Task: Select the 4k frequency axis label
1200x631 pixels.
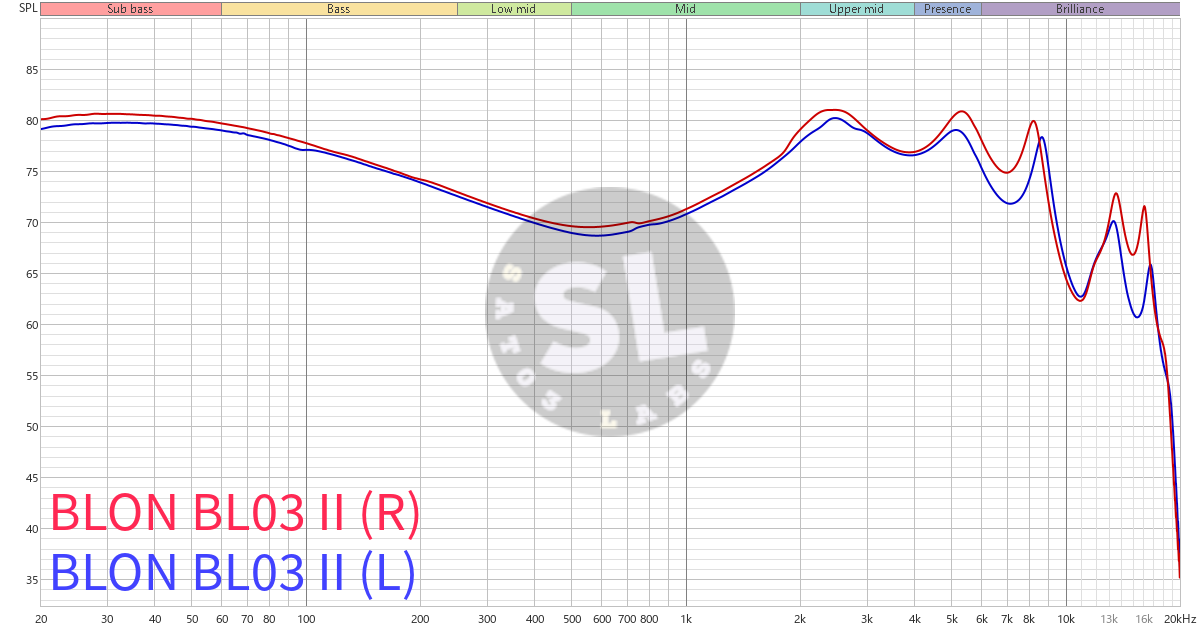Action: point(915,618)
